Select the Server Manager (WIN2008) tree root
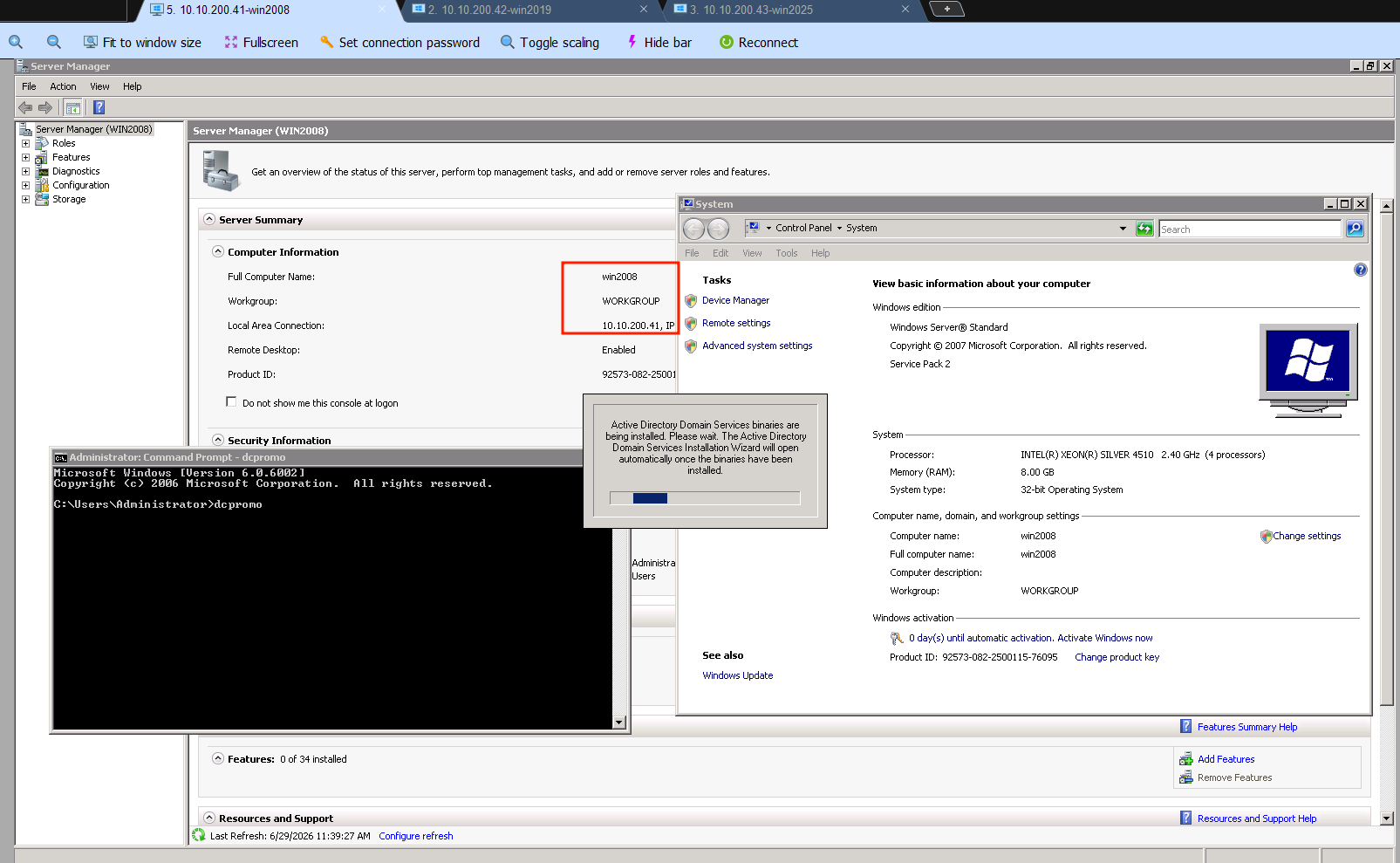Viewport: 1400px width, 863px height. pos(93,129)
